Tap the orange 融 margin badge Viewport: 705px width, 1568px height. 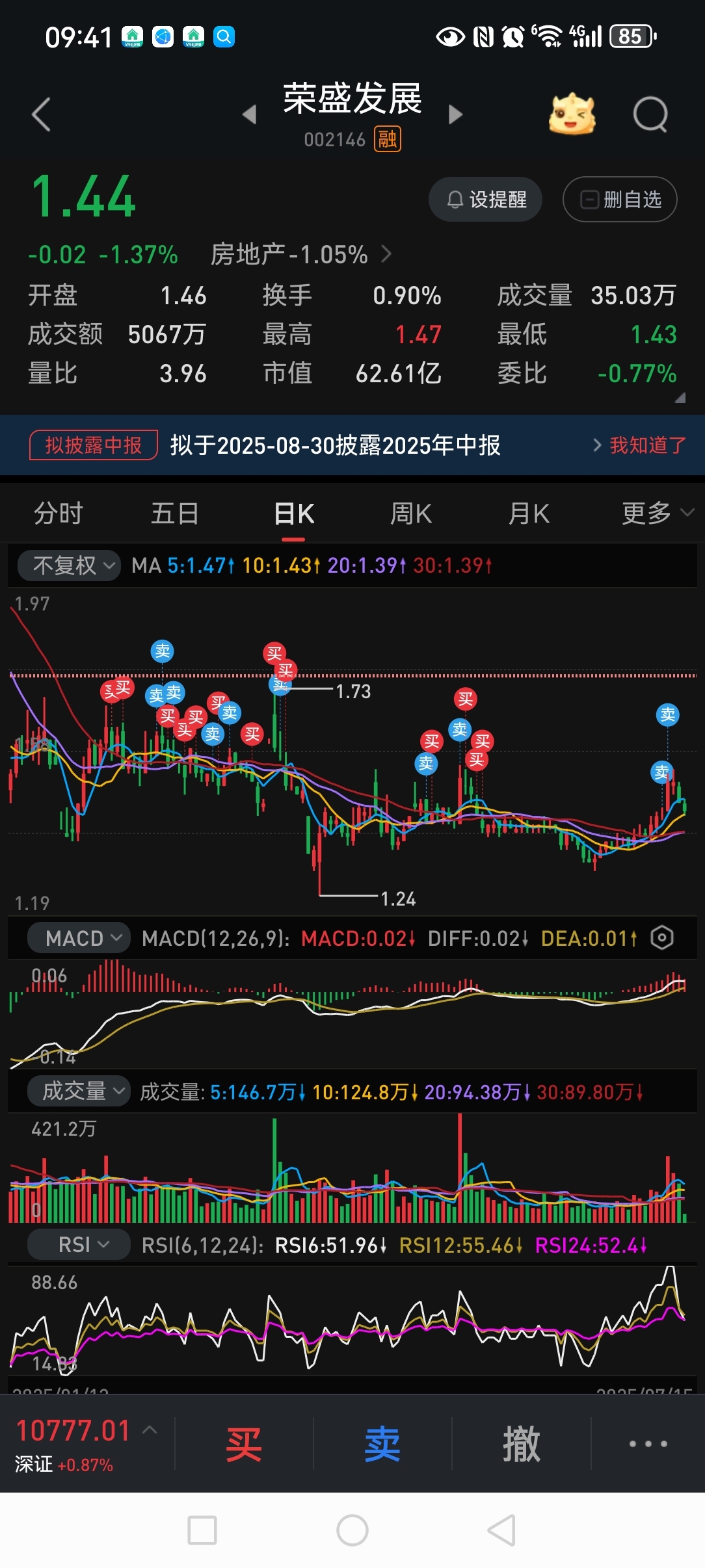[x=388, y=139]
